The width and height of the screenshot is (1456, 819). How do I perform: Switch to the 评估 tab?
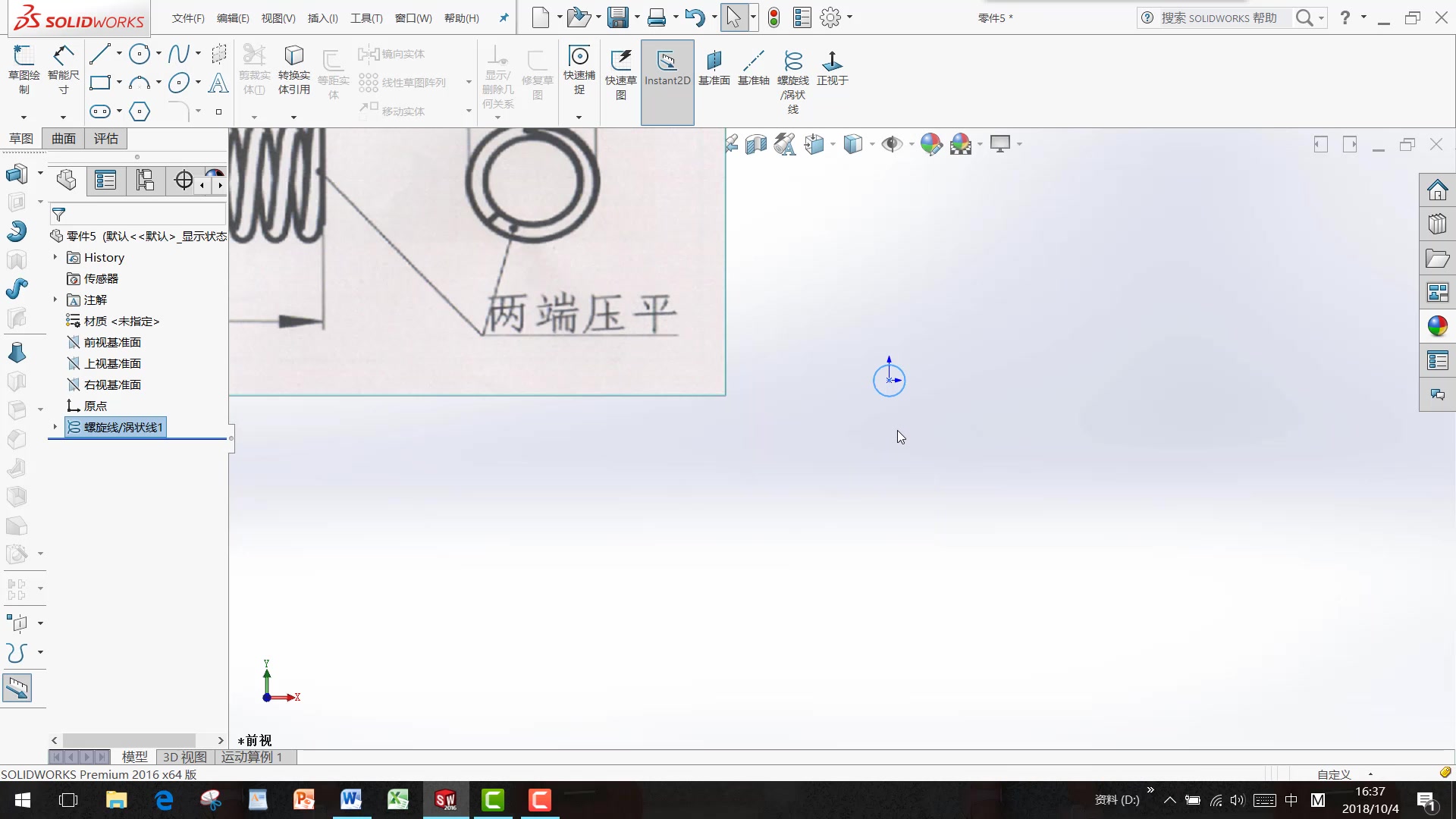105,138
